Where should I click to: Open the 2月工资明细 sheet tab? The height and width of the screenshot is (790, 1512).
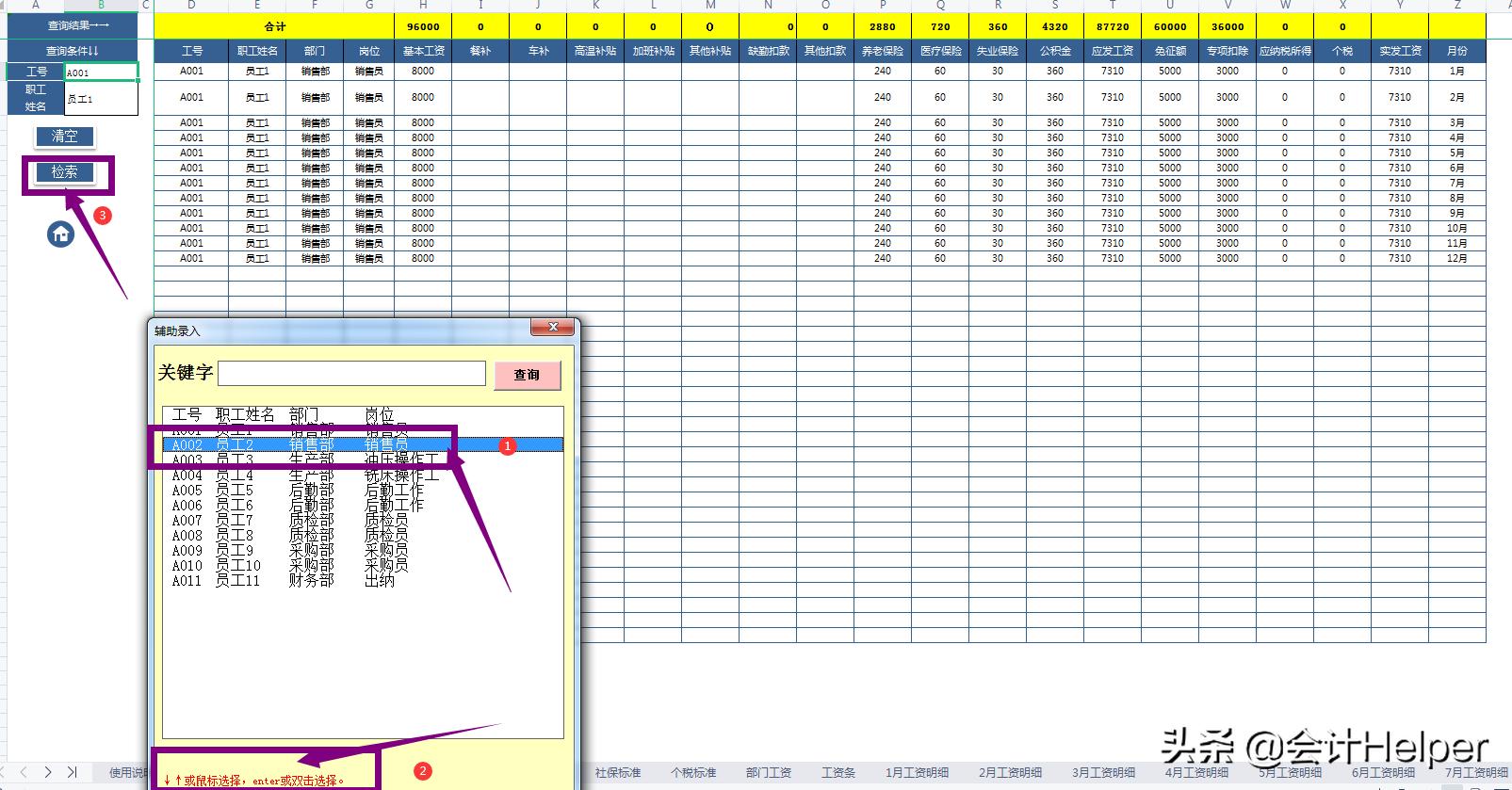pos(1011,773)
